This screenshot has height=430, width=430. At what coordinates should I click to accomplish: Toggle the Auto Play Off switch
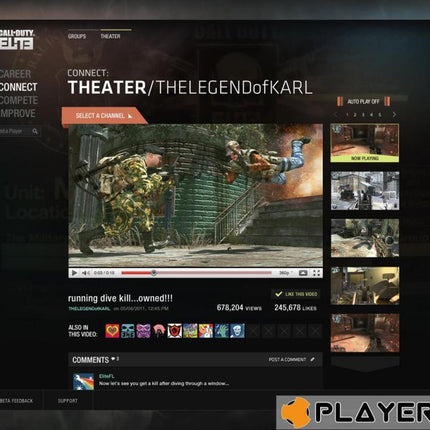tap(364, 102)
